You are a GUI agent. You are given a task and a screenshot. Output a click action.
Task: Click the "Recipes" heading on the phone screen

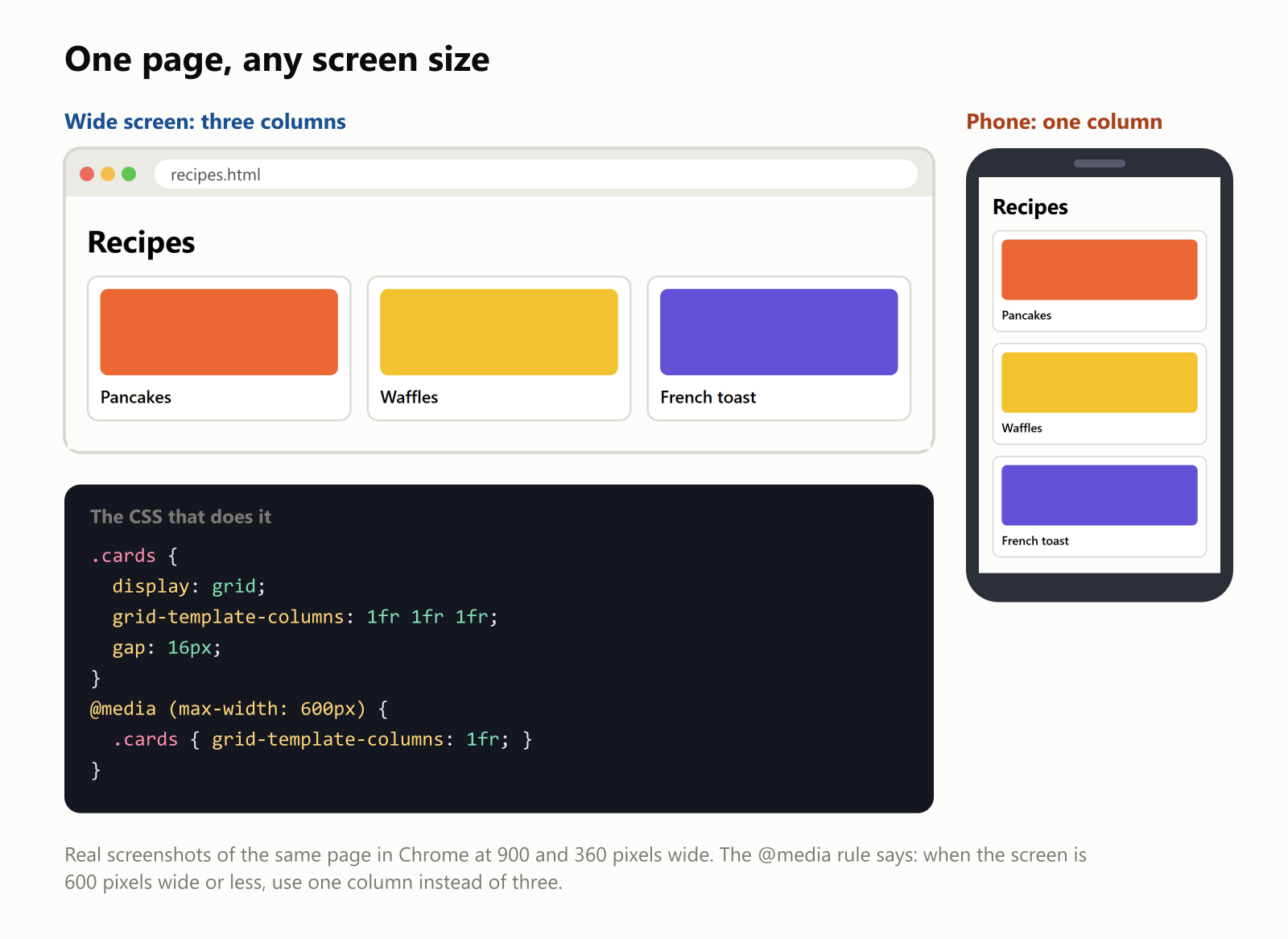1030,207
